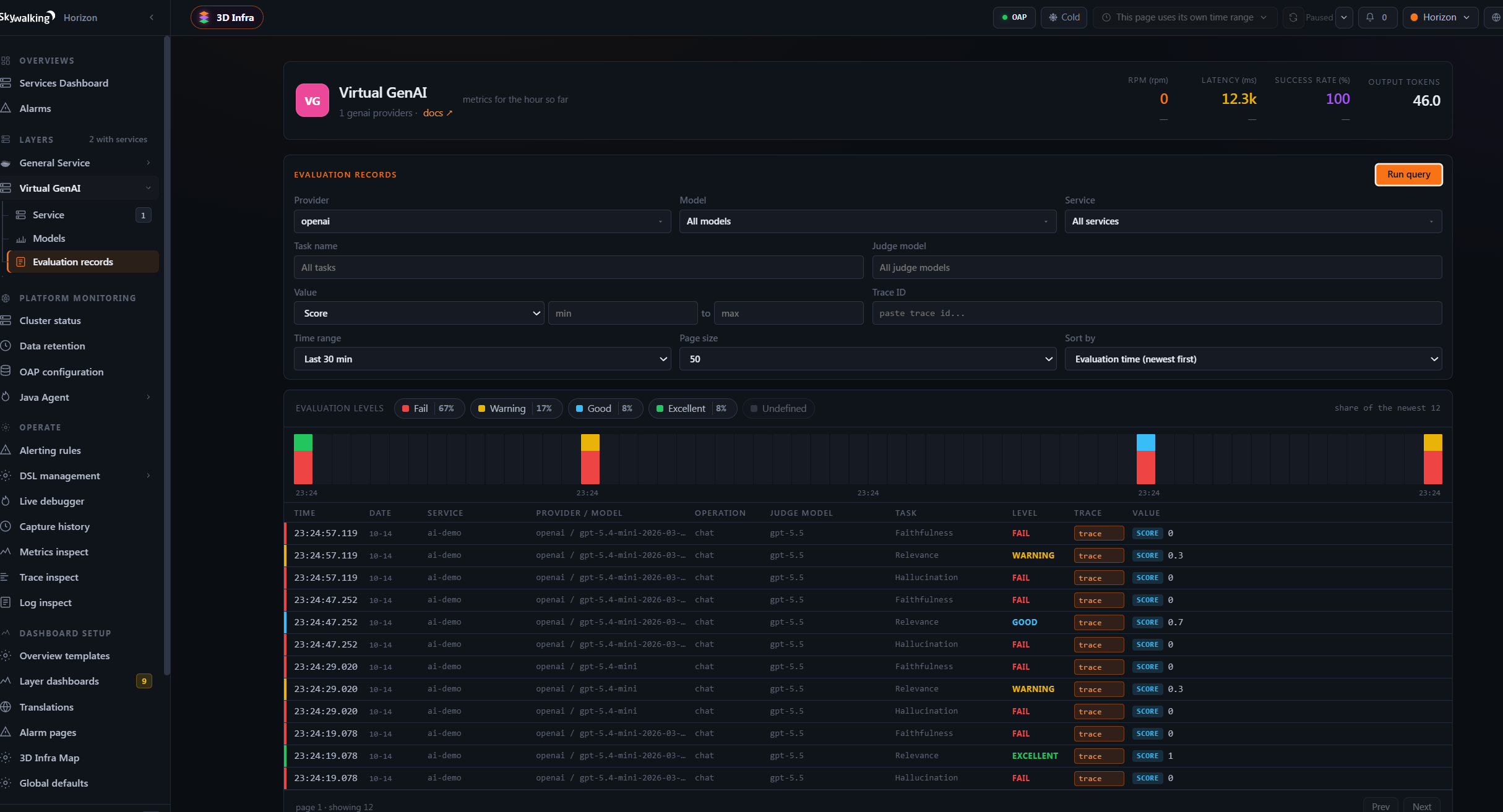Collapse the sidebar with the chevron icon
The height and width of the screenshot is (812, 1503).
click(152, 17)
